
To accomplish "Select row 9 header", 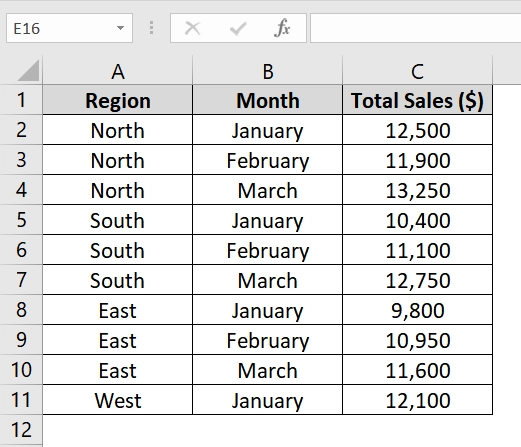I will (21, 340).
